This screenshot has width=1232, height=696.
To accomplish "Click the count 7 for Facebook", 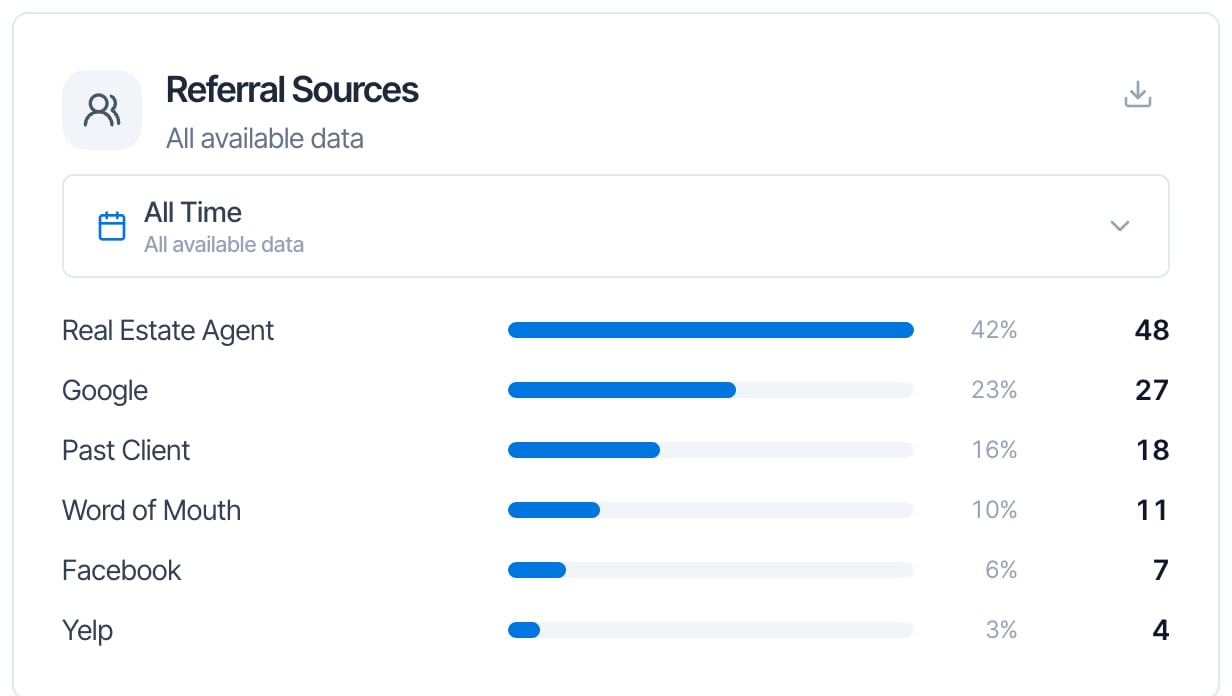I will (x=1161, y=570).
